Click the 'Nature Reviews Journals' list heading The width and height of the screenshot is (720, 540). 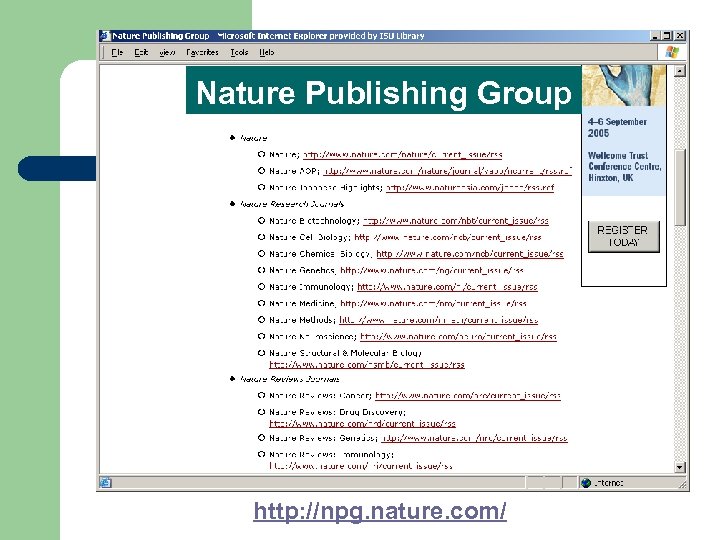[290, 379]
